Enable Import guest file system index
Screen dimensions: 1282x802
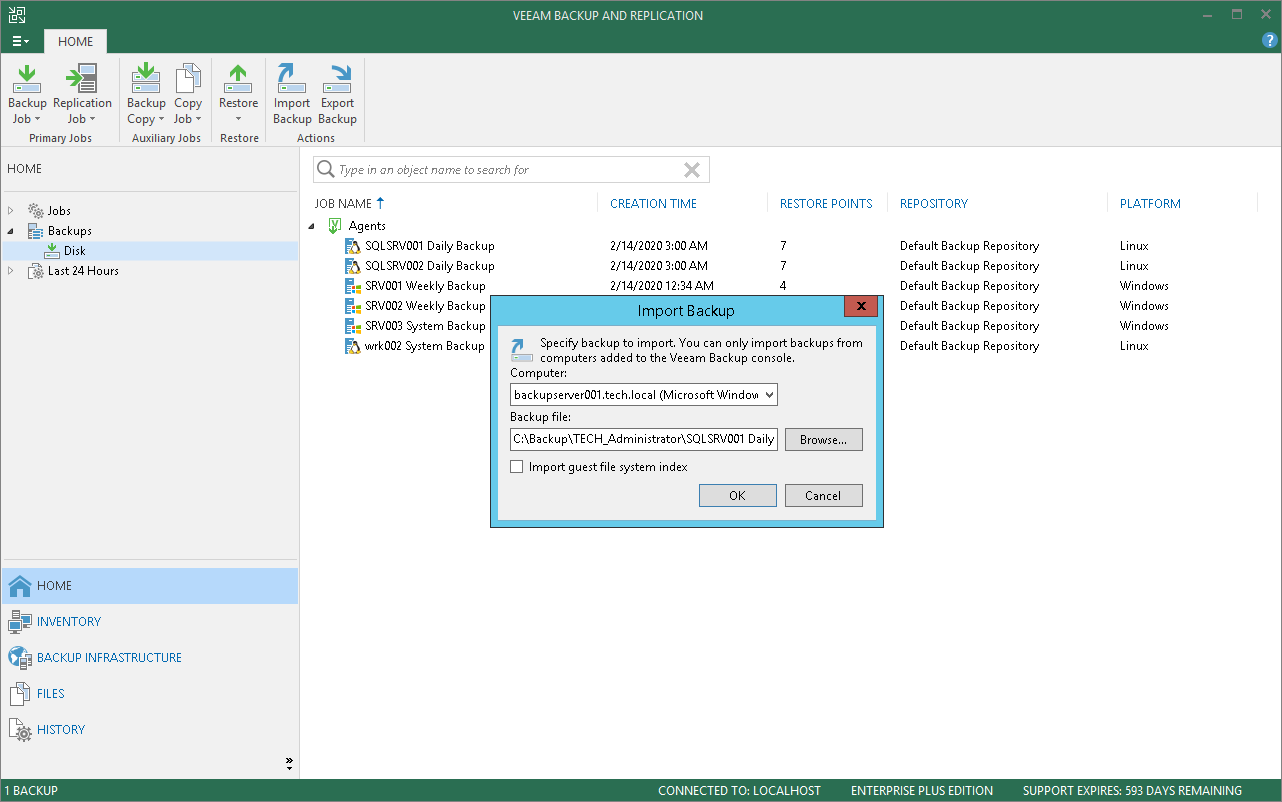click(517, 467)
